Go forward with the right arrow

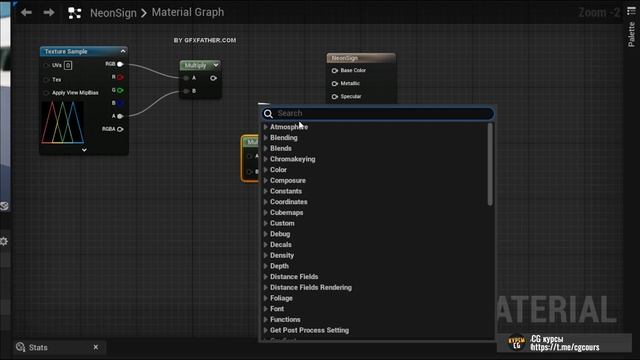(x=49, y=13)
